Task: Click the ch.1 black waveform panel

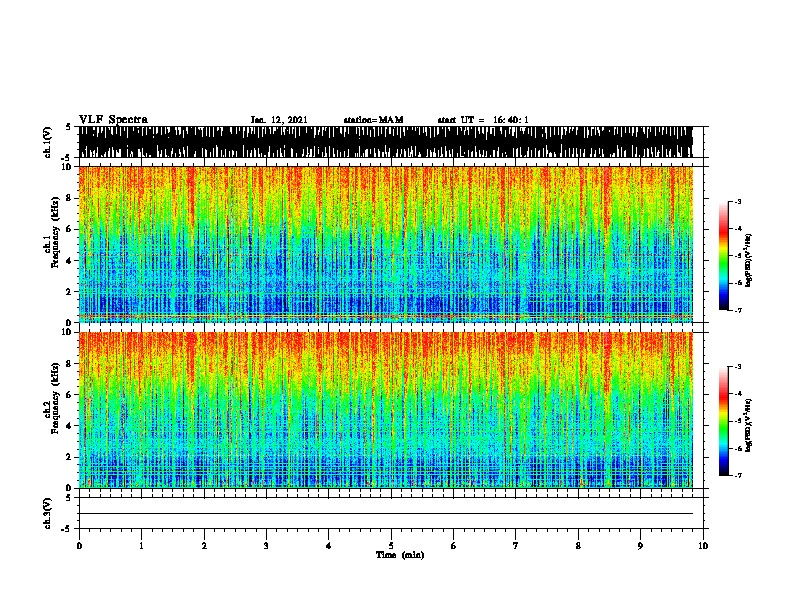Action: pos(385,142)
